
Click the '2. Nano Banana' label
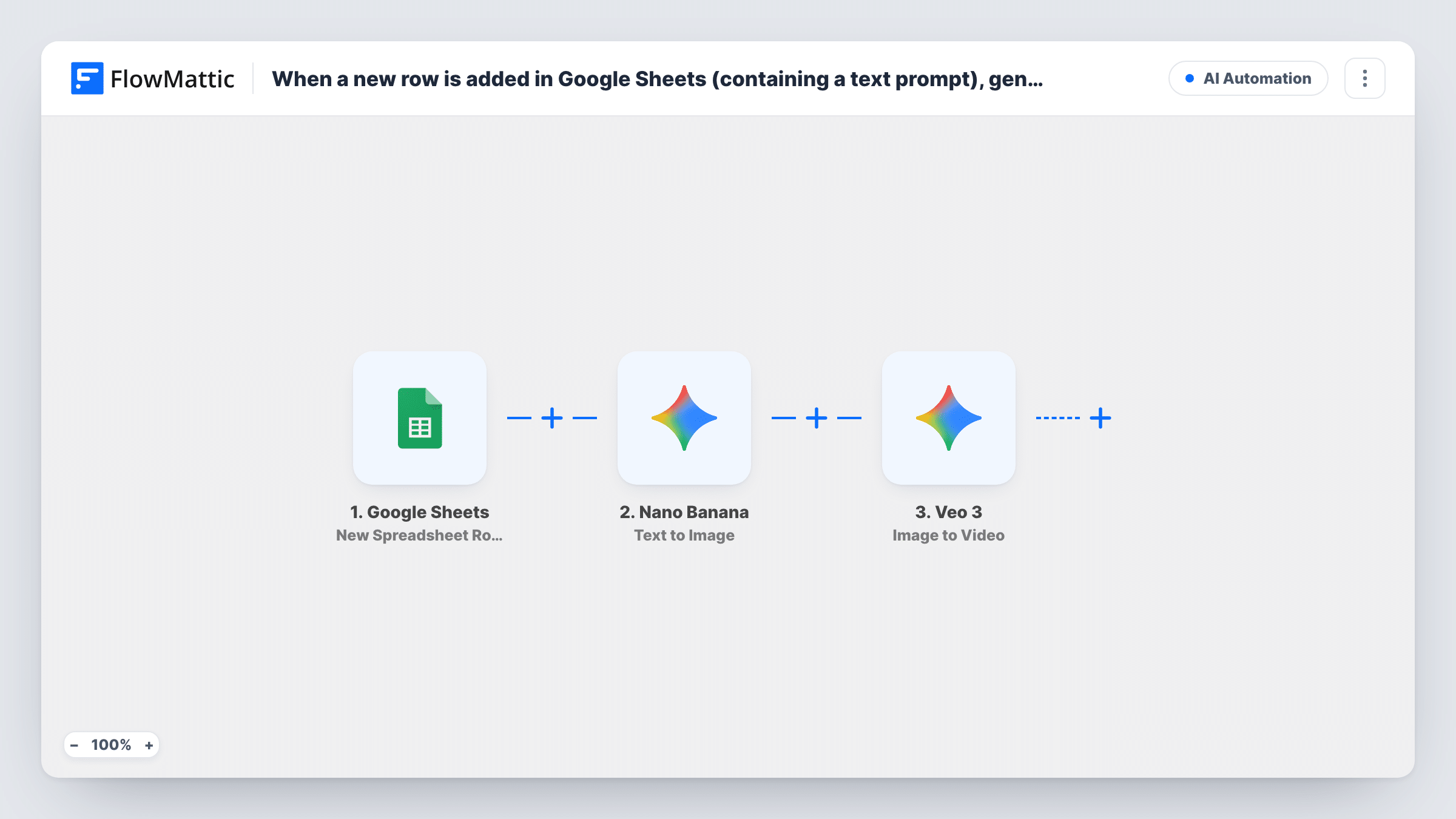(684, 512)
